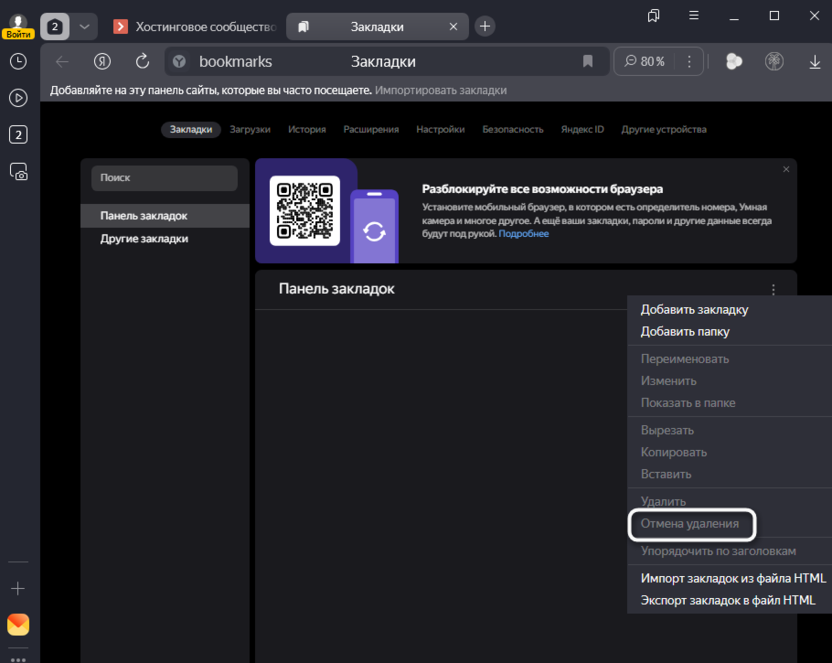Reload the page with the refresh icon
Screen dimensions: 832x663
(x=142, y=62)
